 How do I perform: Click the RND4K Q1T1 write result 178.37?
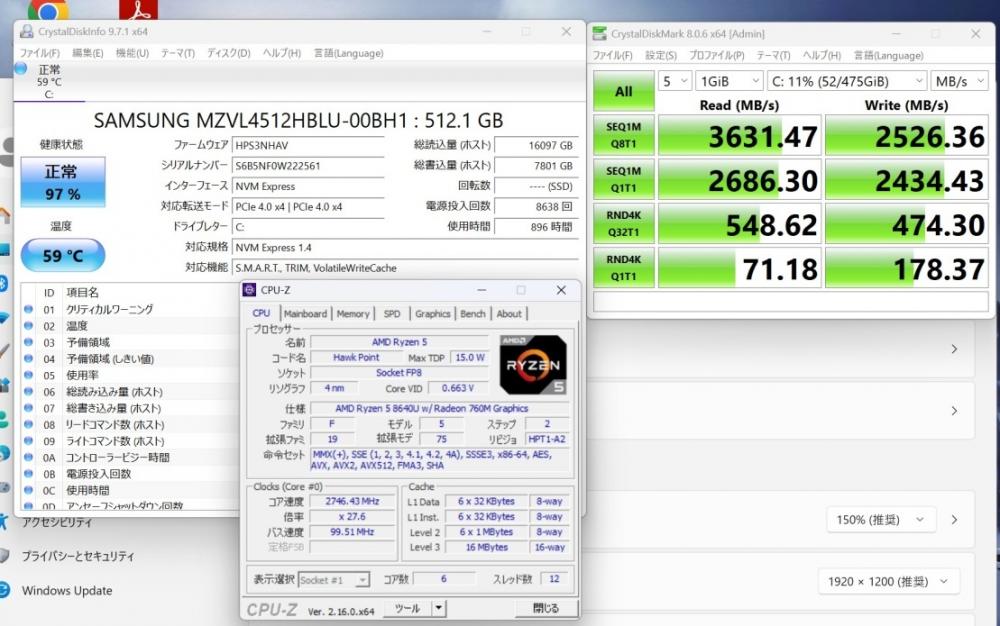[906, 268]
